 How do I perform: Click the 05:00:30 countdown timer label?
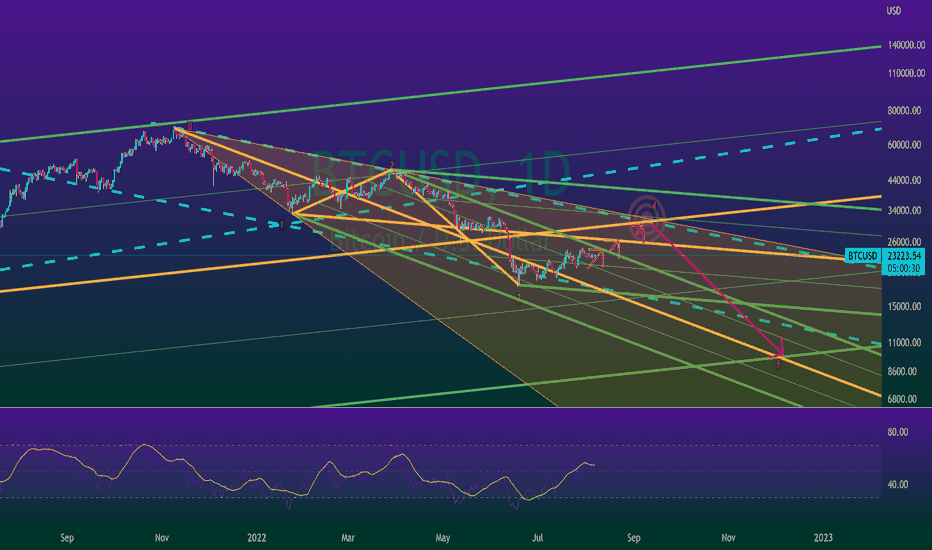click(904, 268)
